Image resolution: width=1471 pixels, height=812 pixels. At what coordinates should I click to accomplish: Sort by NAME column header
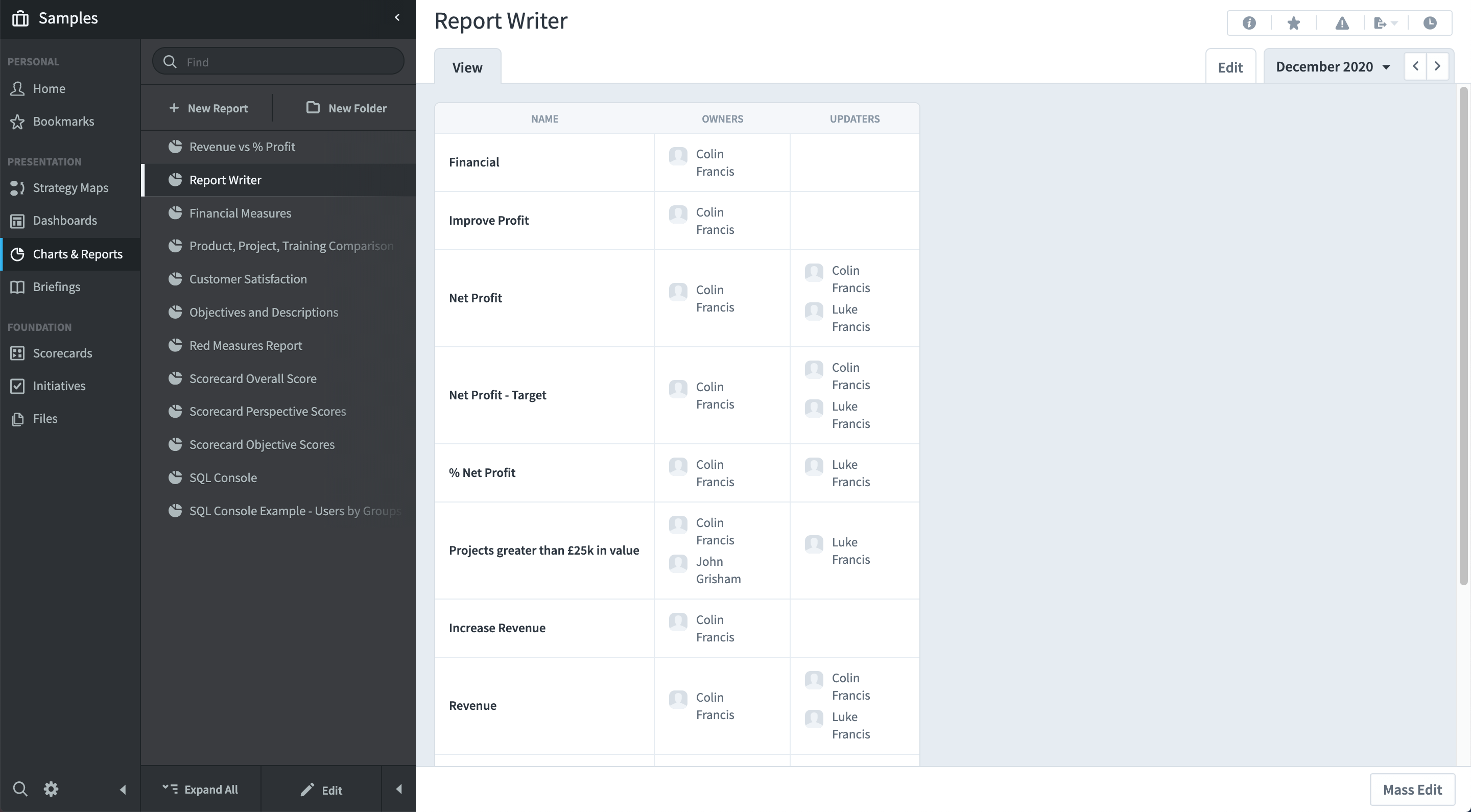tap(544, 118)
